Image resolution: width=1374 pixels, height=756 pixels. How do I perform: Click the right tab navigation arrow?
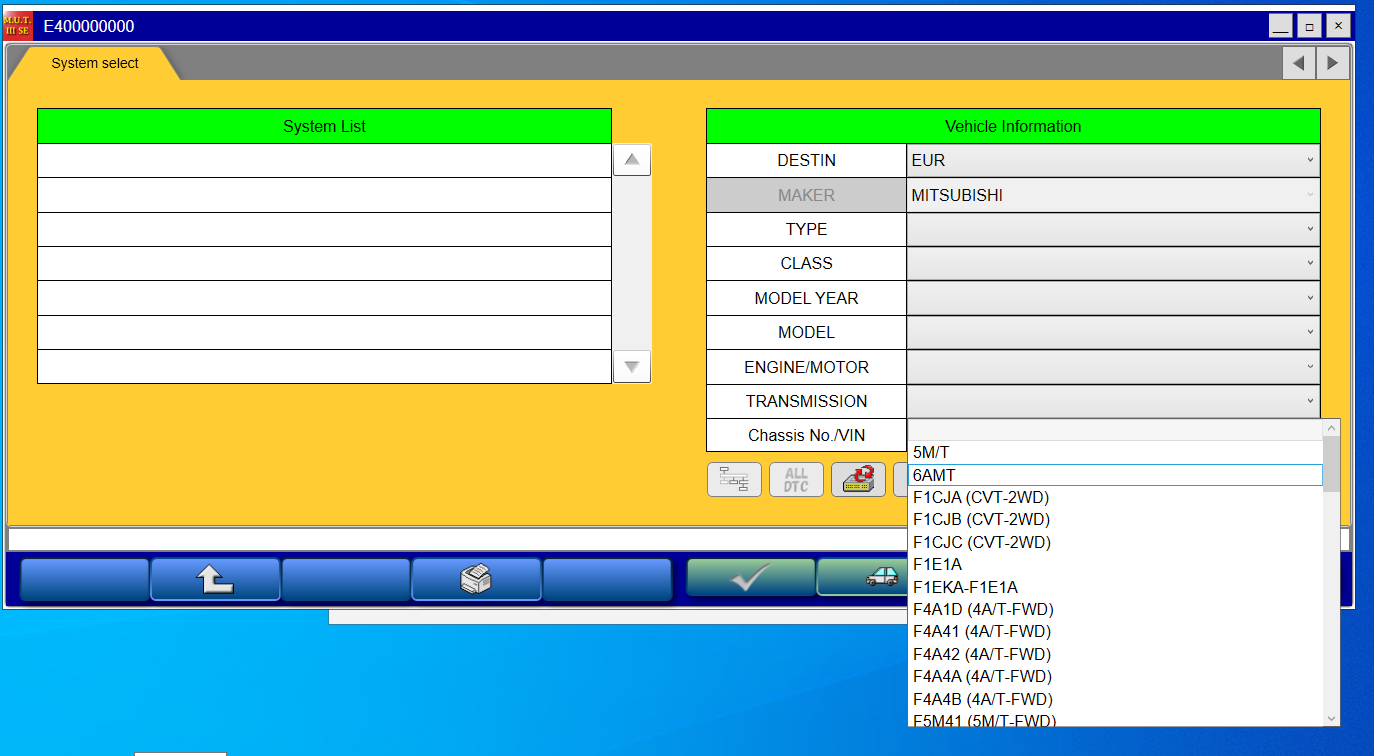coord(1332,62)
